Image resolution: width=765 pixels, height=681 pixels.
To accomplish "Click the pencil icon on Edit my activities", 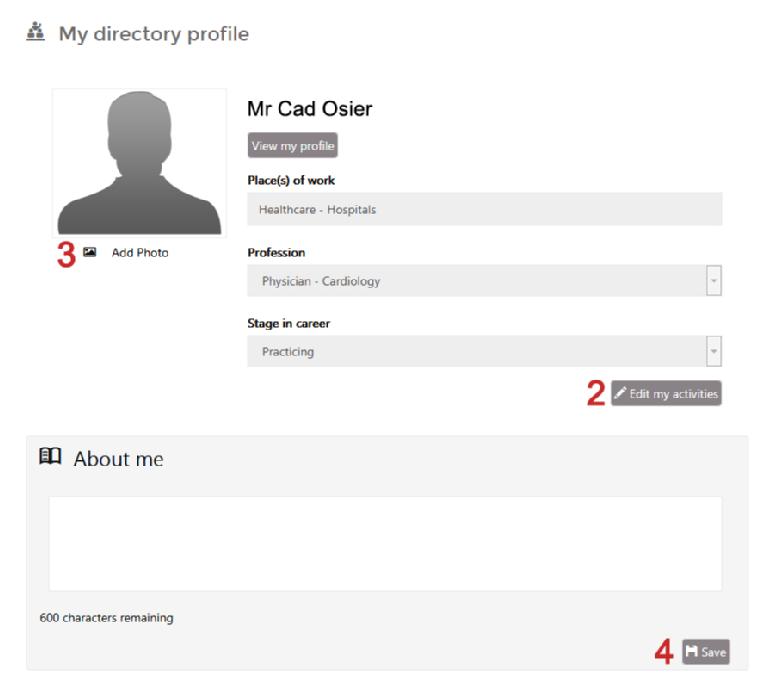I will pos(621,394).
